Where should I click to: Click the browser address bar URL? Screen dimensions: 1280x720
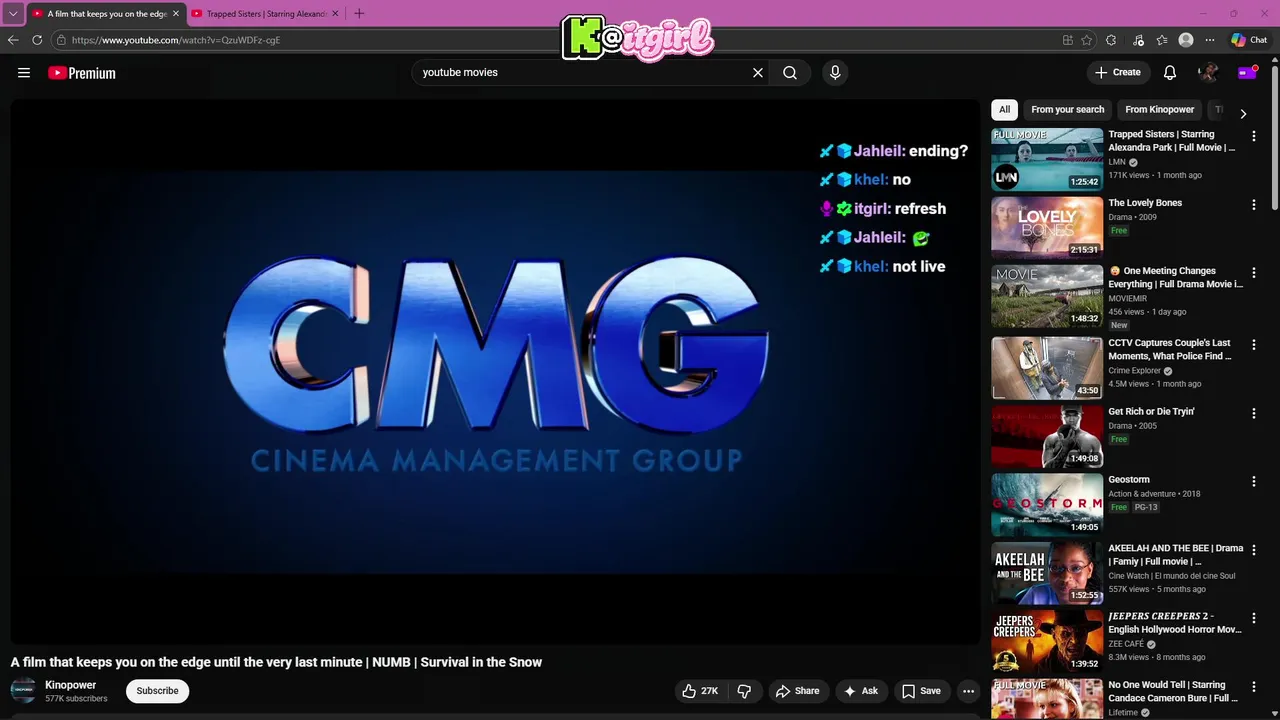[x=175, y=40]
